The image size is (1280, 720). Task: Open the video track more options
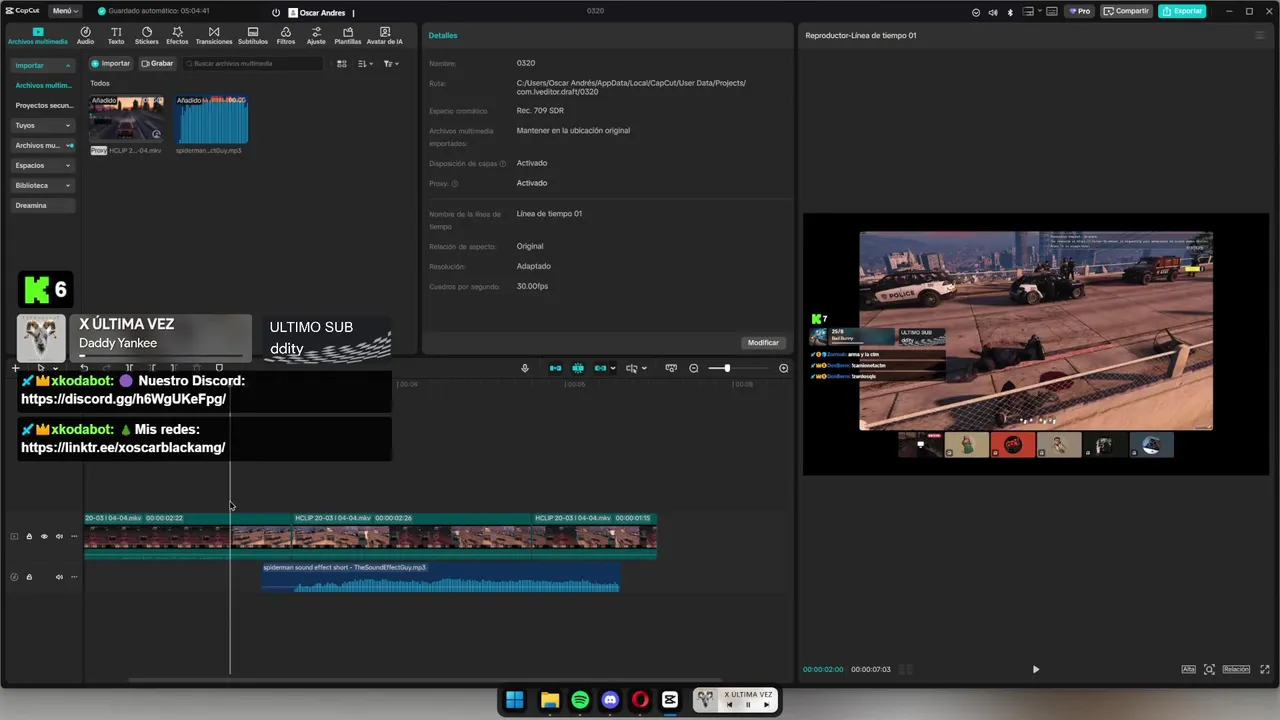click(74, 536)
